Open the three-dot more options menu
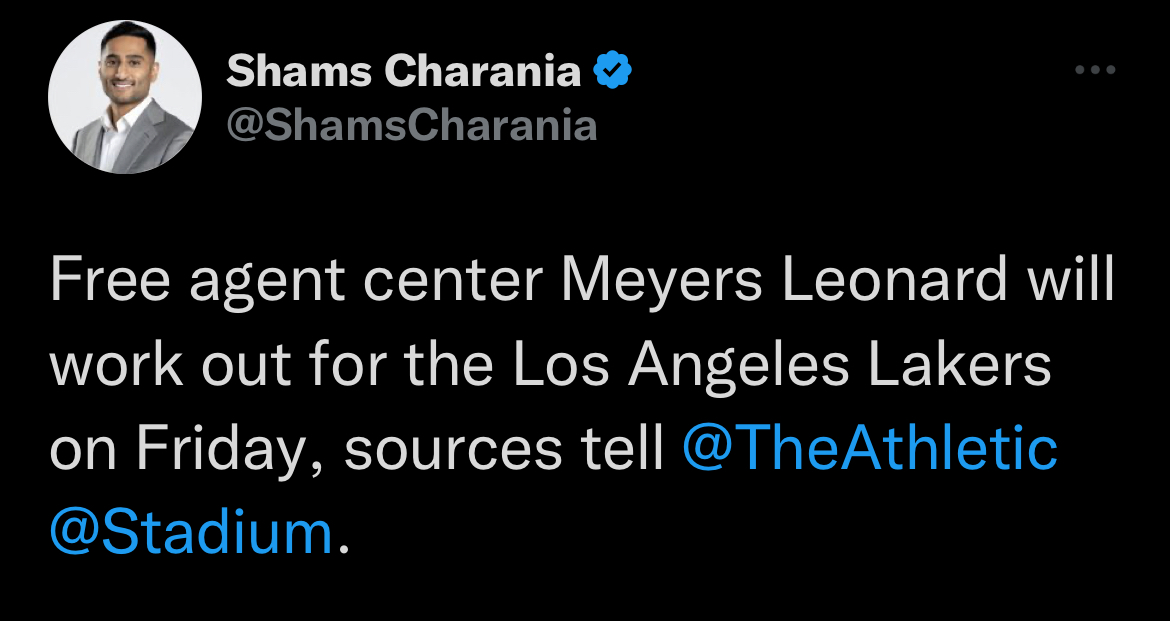 click(x=1095, y=70)
